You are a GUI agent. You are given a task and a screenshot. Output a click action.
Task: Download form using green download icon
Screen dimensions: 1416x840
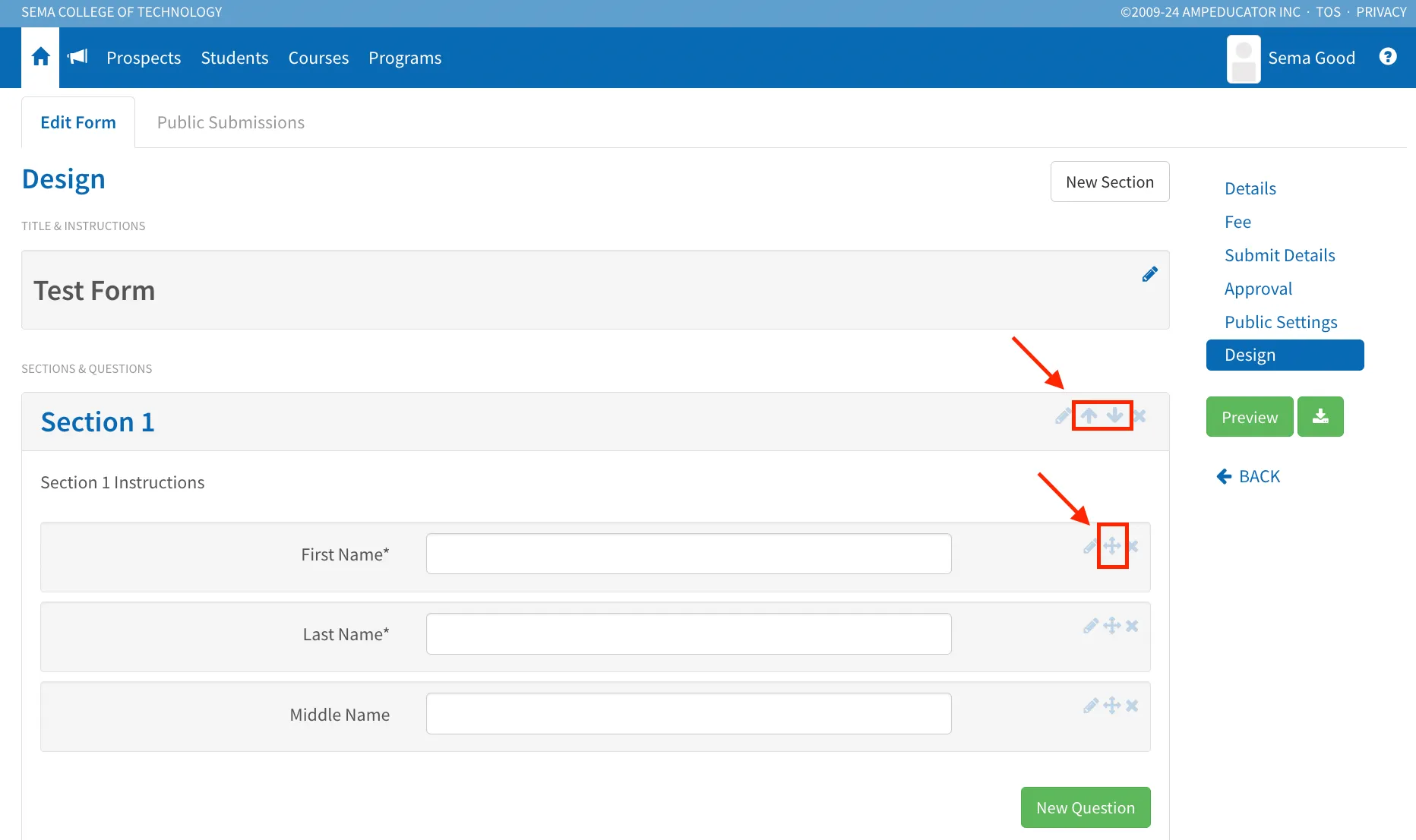point(1320,416)
